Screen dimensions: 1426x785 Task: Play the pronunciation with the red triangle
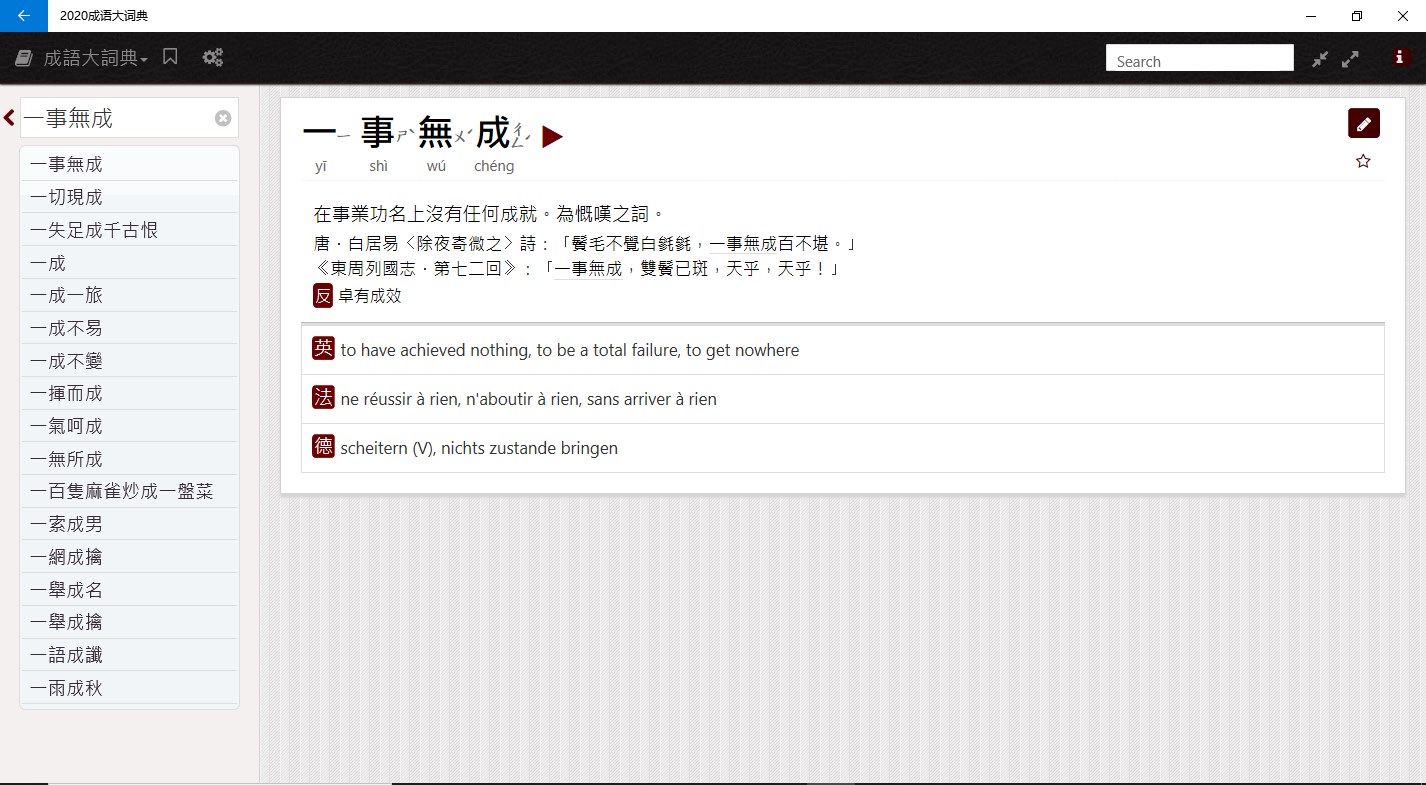552,137
